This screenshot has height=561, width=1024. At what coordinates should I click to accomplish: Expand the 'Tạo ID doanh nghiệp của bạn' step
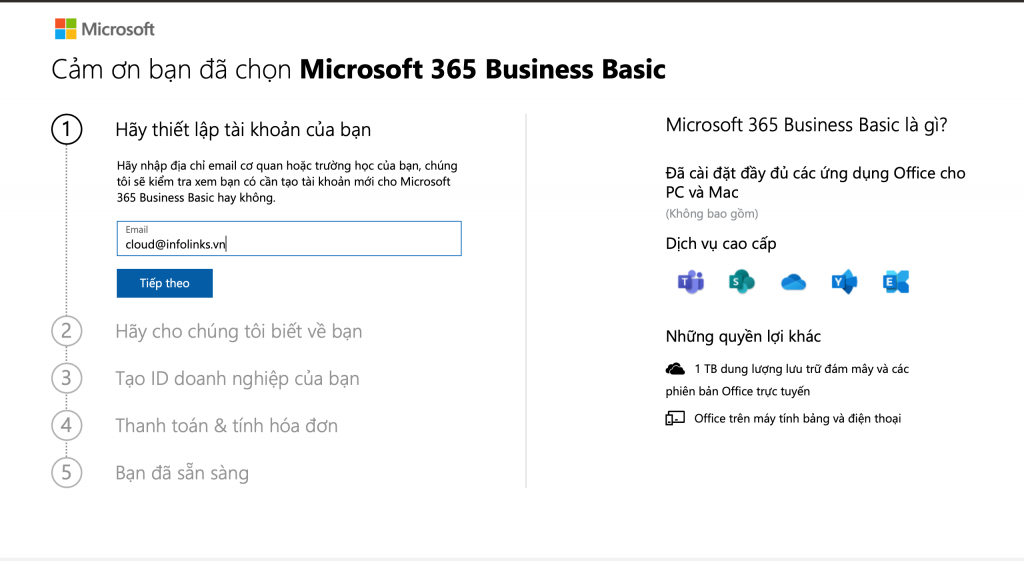[x=237, y=378]
